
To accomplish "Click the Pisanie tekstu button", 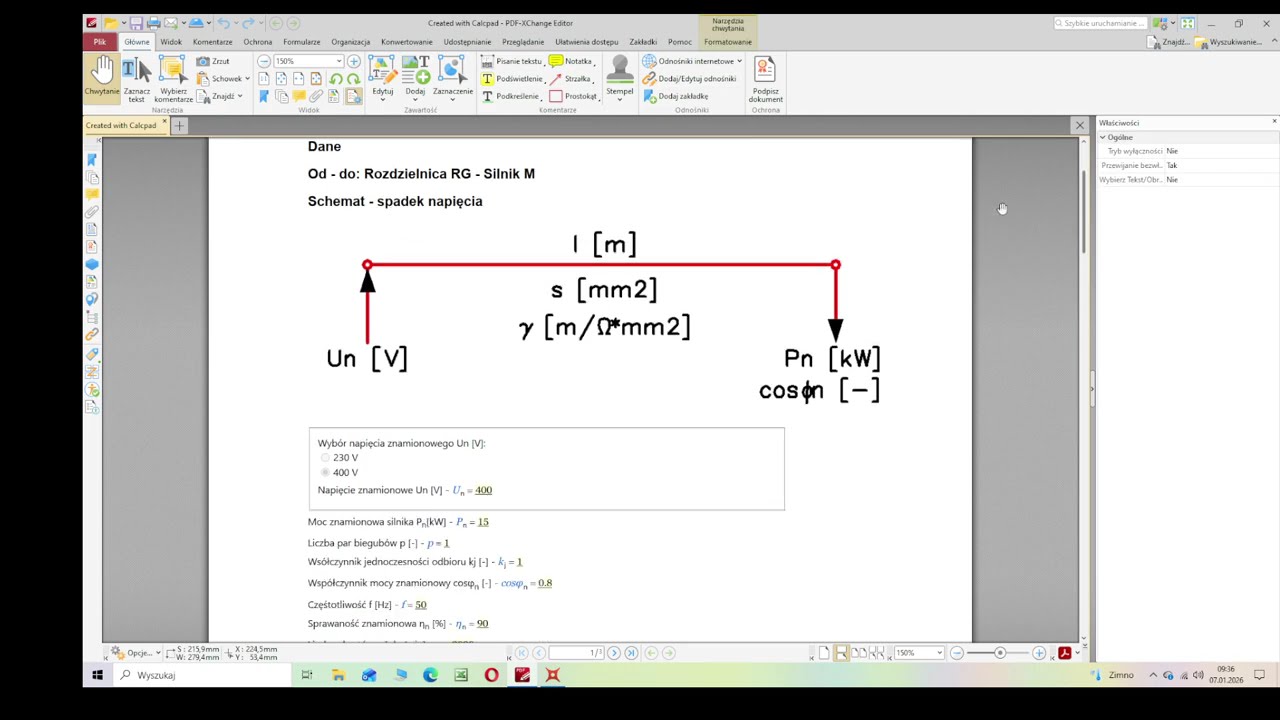I will point(512,61).
